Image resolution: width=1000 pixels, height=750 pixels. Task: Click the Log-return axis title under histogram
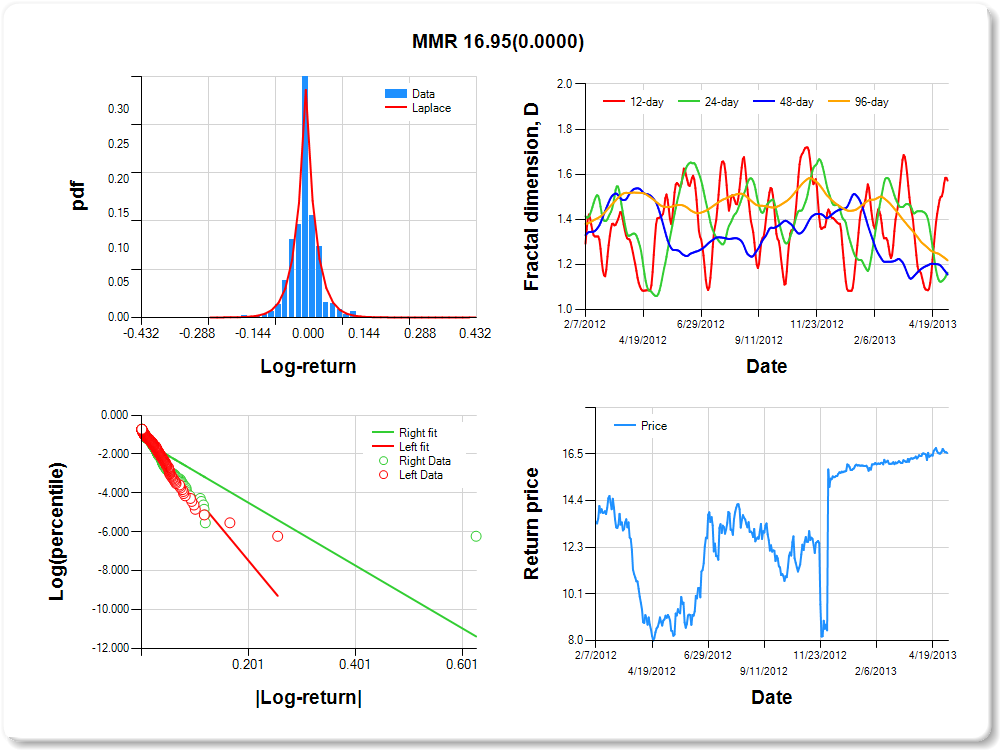pos(308,367)
